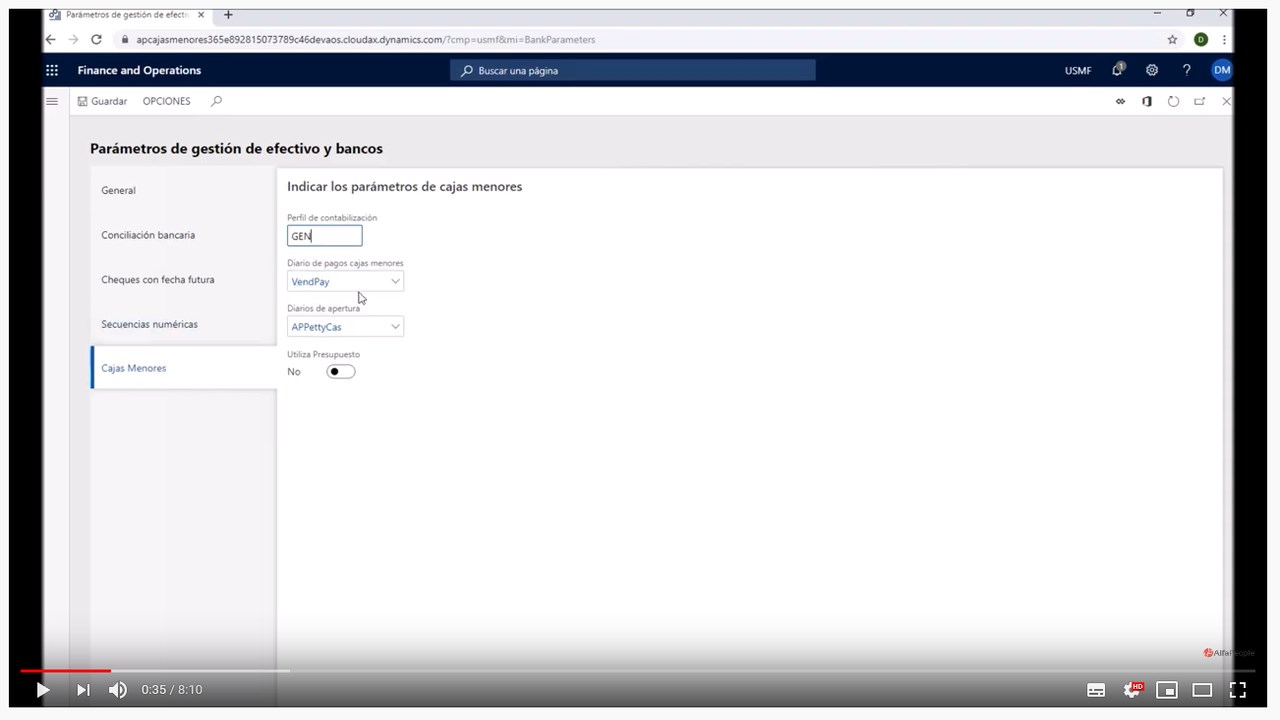Viewport: 1280px width, 720px height.
Task: Click the video progress bar
Action: [639, 670]
